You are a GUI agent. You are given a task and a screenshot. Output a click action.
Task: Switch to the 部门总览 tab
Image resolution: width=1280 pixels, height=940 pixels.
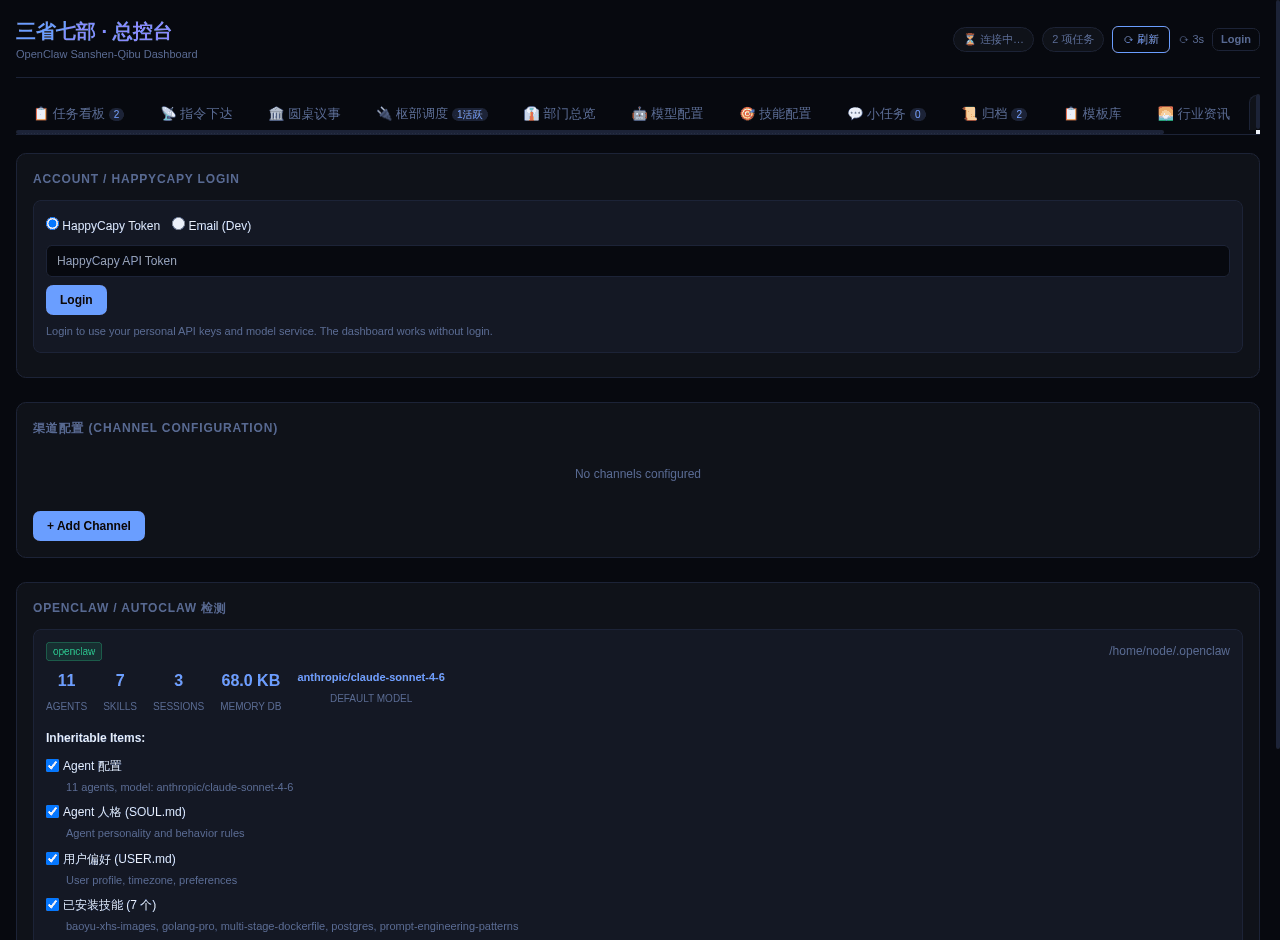(559, 114)
